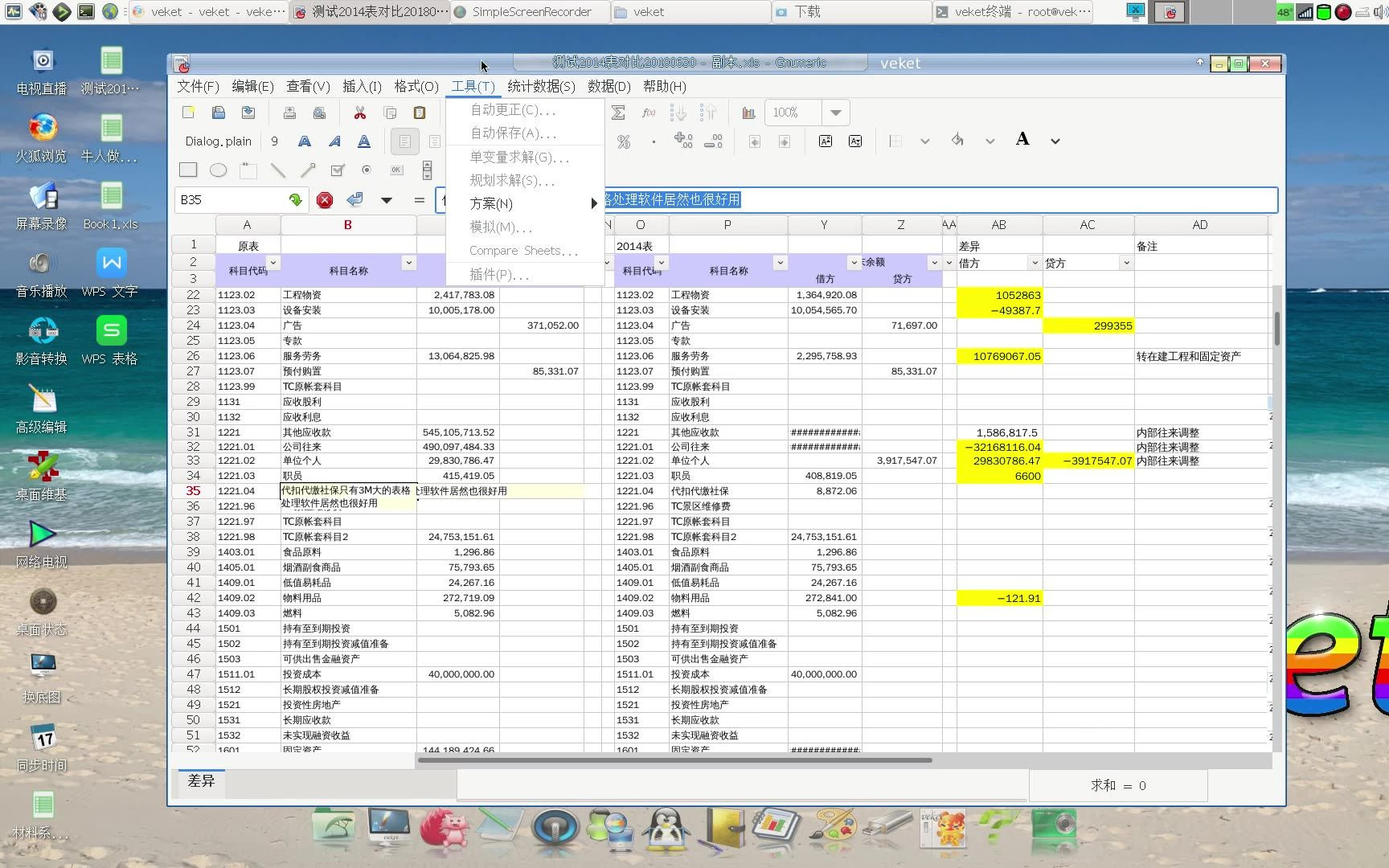Click the Cut scissors icon

360,113
